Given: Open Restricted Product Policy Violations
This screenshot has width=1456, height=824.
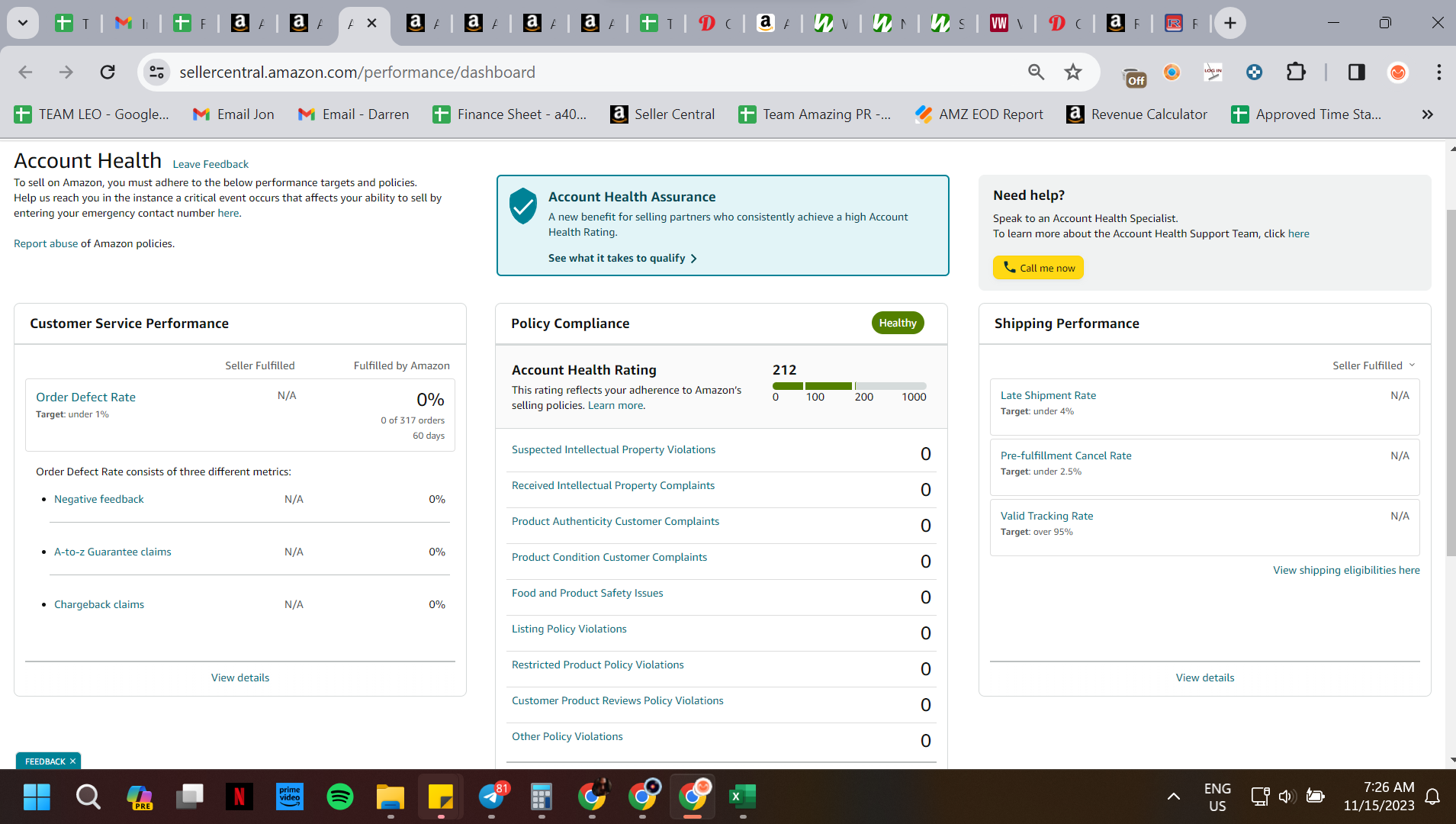Looking at the screenshot, I should click(x=598, y=665).
